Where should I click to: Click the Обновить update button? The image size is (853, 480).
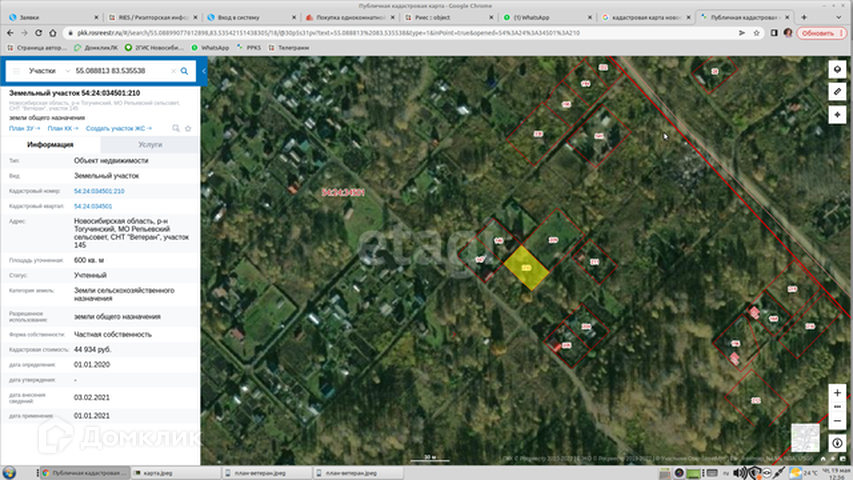822,33
